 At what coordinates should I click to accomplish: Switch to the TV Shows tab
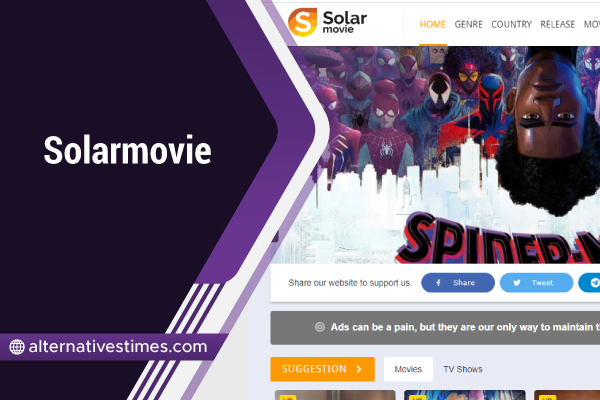[x=463, y=369]
